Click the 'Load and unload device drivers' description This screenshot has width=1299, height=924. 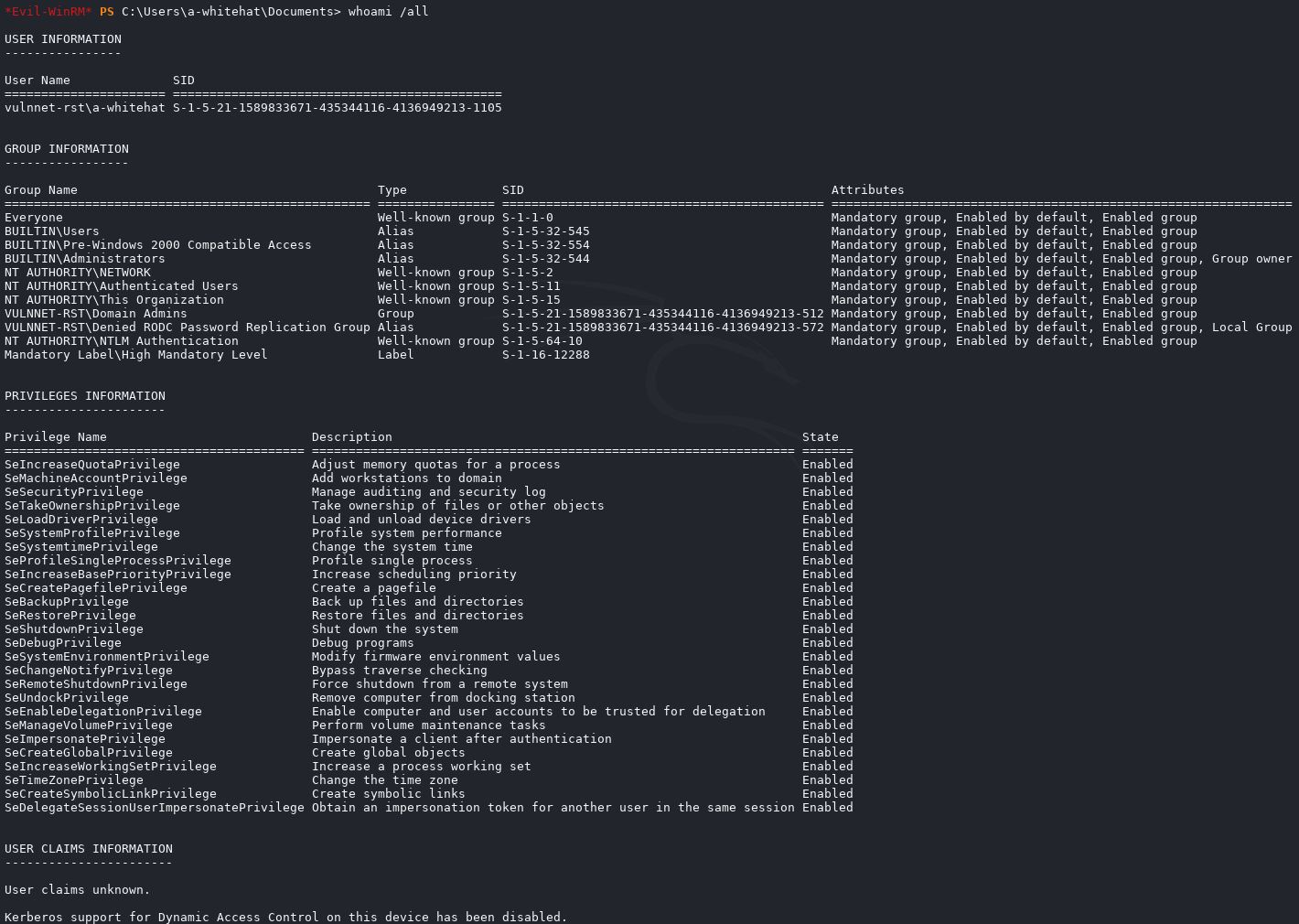421,520
